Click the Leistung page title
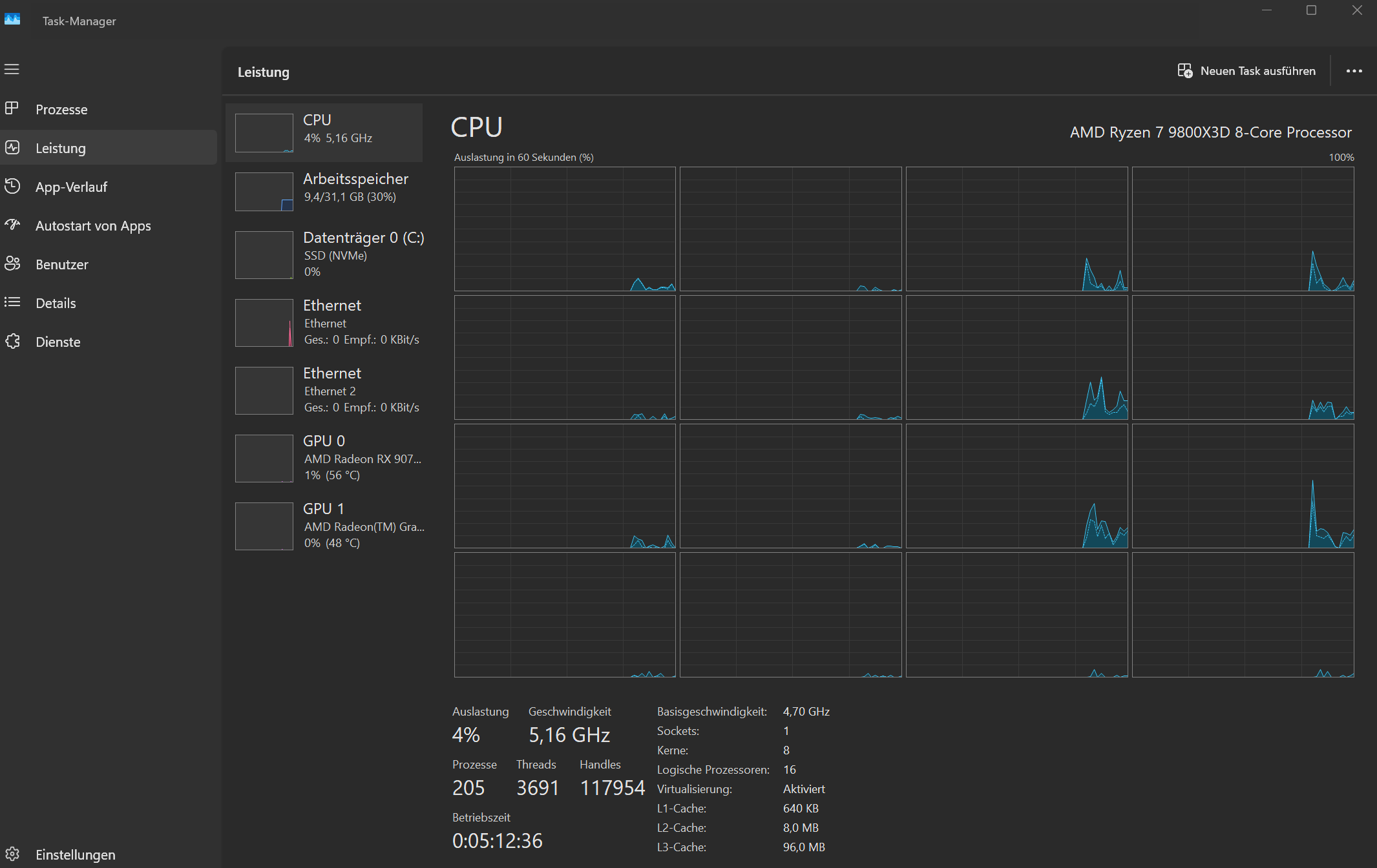 pyautogui.click(x=264, y=72)
